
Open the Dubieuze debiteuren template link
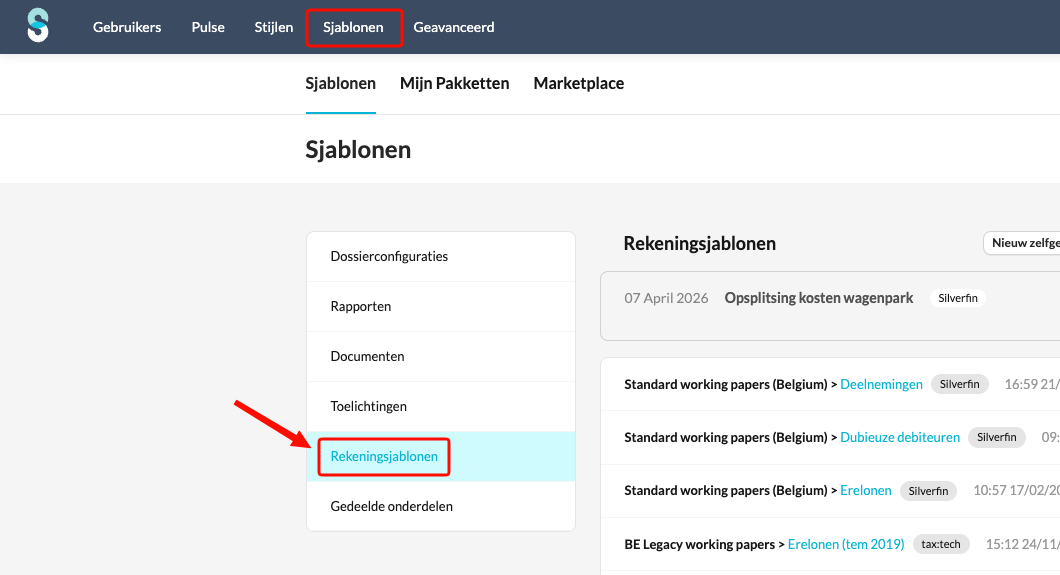click(900, 437)
